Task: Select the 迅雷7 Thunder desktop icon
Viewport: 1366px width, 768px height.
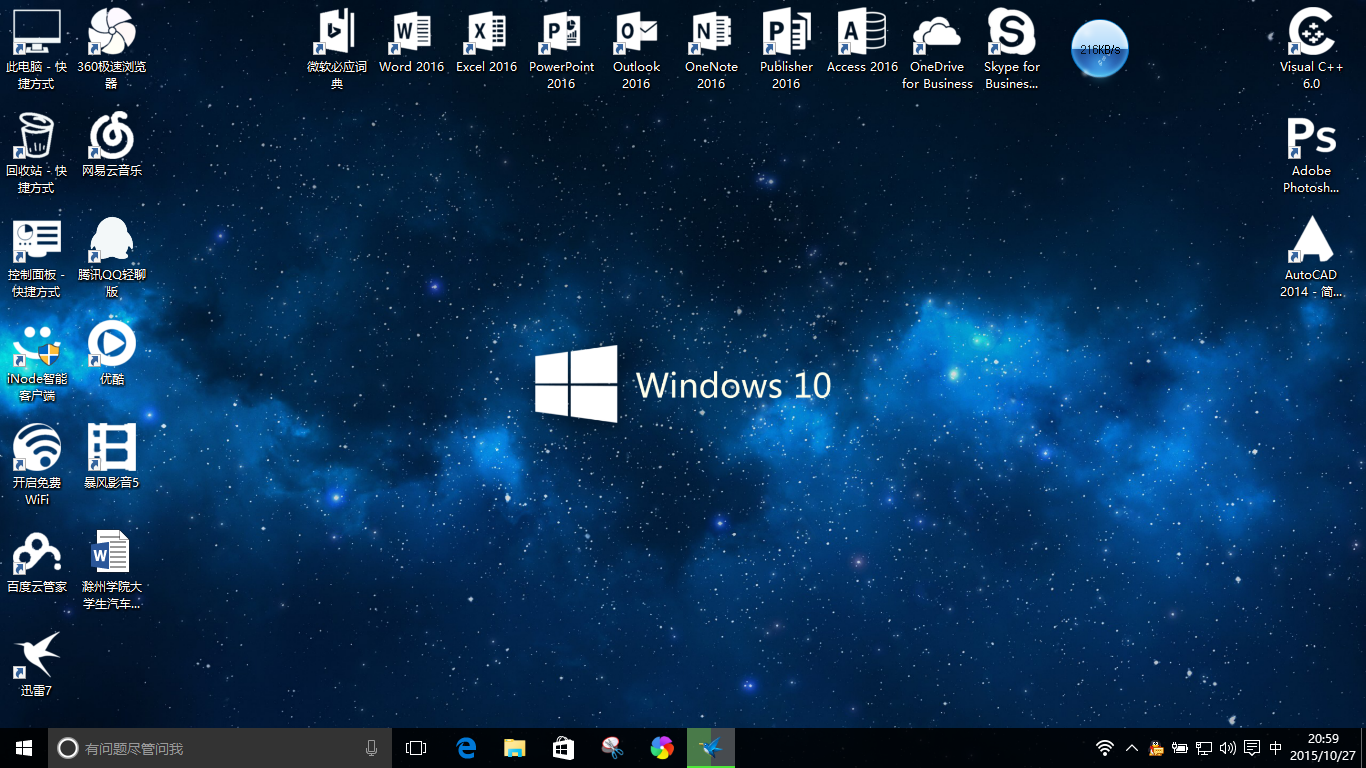Action: (x=37, y=665)
